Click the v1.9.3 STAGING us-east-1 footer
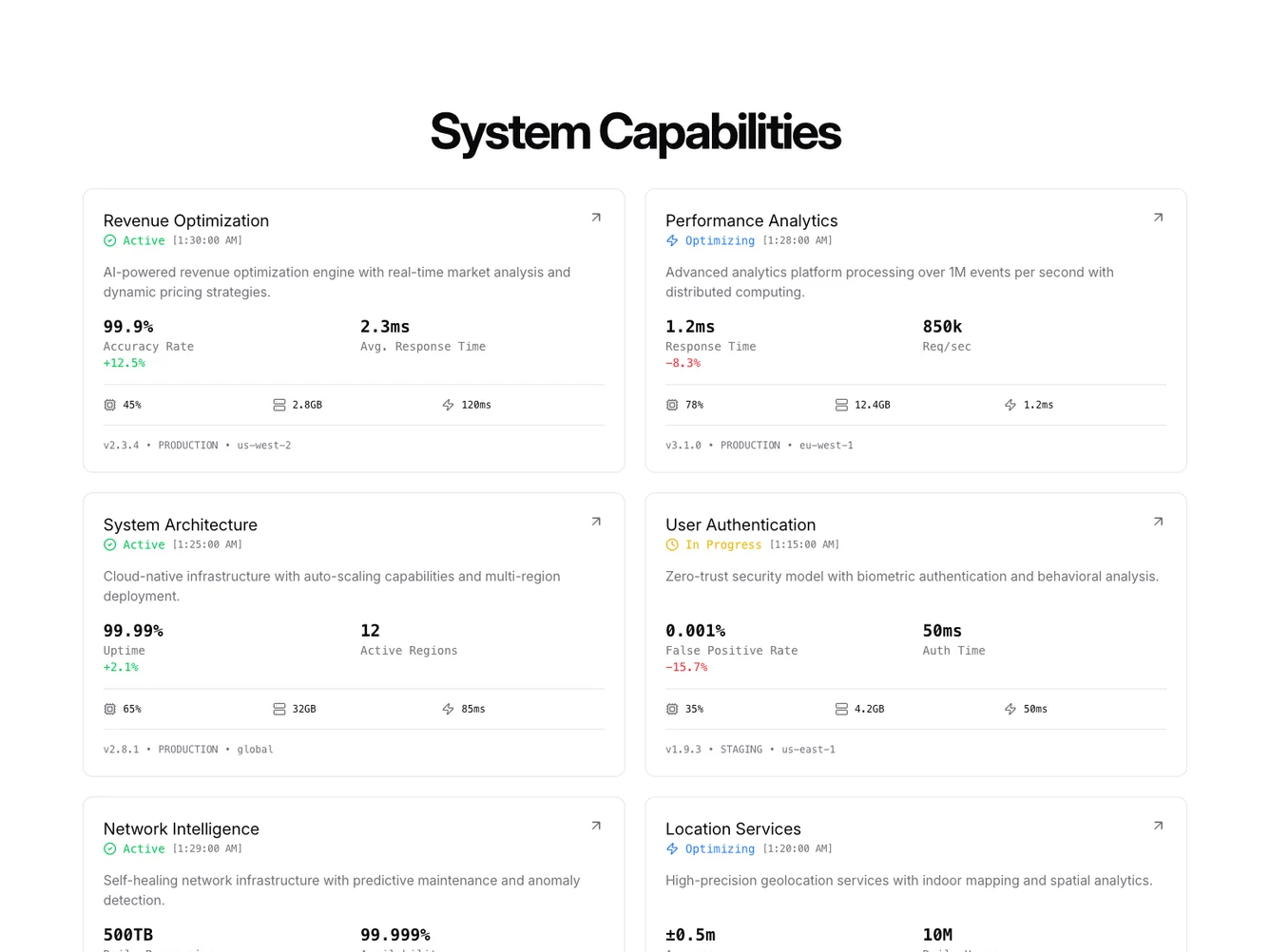Screen dimensions: 1270x952 [x=750, y=750]
